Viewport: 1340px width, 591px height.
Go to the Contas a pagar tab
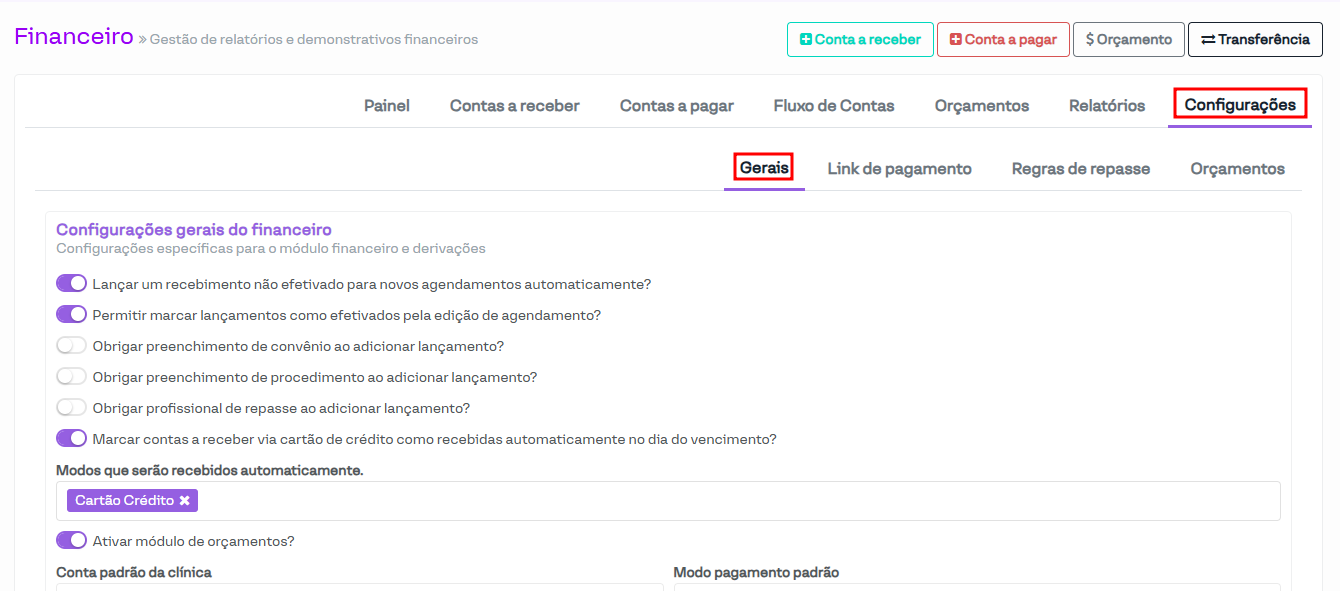coord(676,106)
